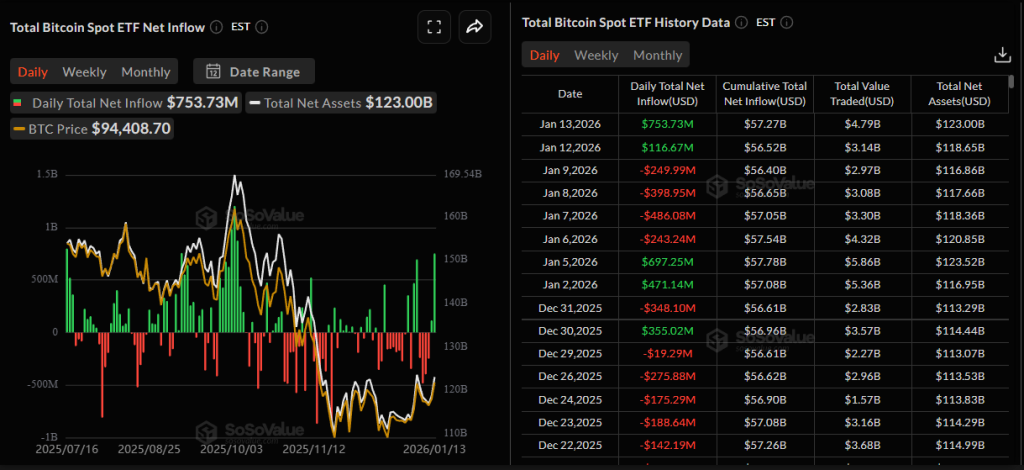Image resolution: width=1024 pixels, height=470 pixels.
Task: Click the share arrow icon
Action: (475, 27)
